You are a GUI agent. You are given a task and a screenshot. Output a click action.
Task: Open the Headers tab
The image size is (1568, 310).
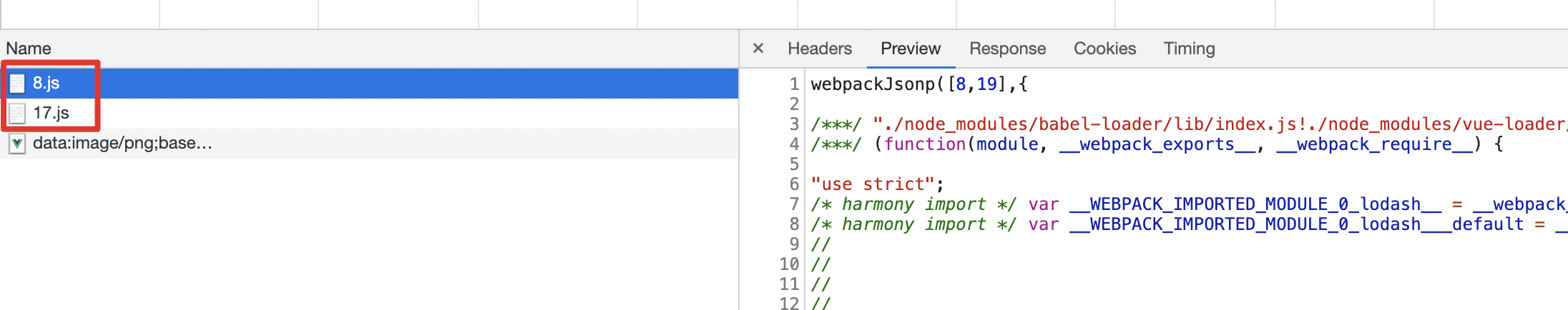point(820,49)
